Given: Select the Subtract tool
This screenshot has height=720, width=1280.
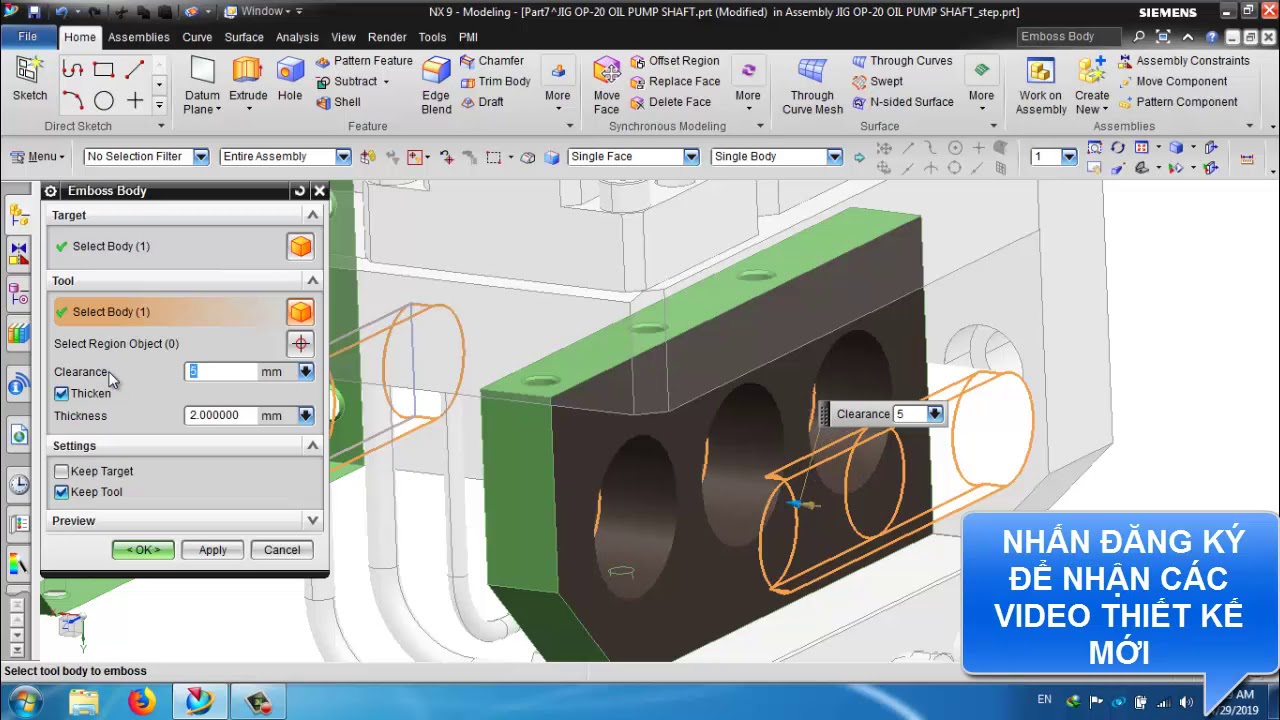Looking at the screenshot, I should [x=352, y=82].
